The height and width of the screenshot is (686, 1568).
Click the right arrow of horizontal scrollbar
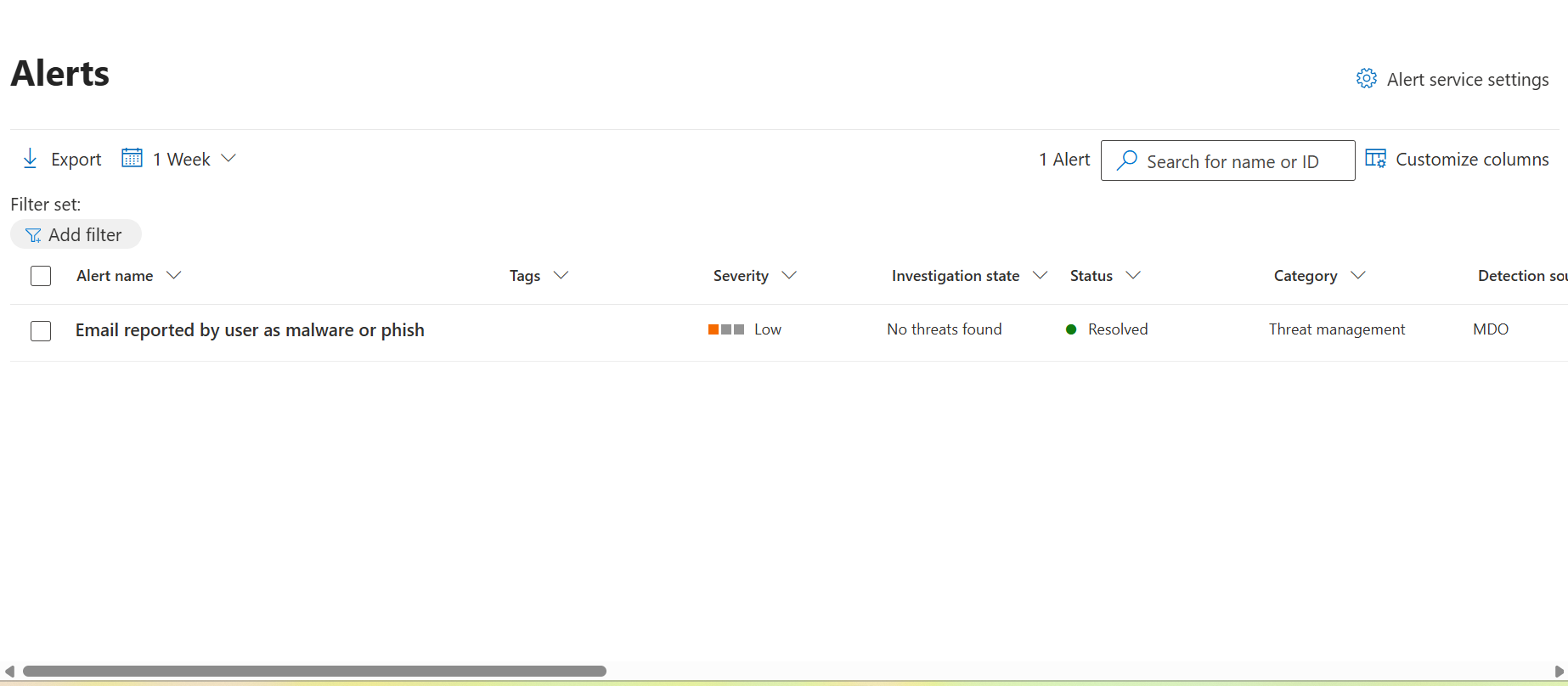(1559, 671)
